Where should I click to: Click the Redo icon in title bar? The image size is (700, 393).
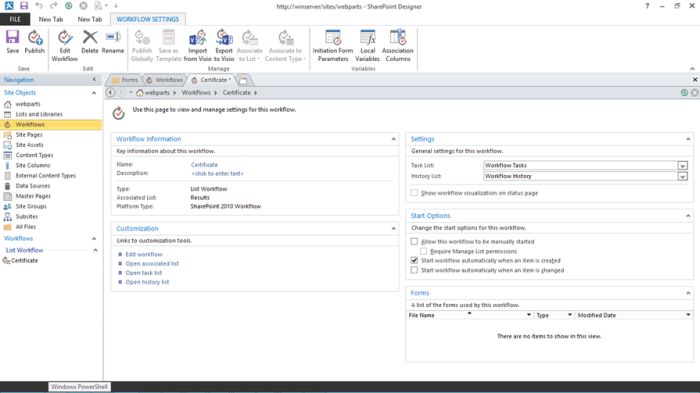click(x=54, y=6)
